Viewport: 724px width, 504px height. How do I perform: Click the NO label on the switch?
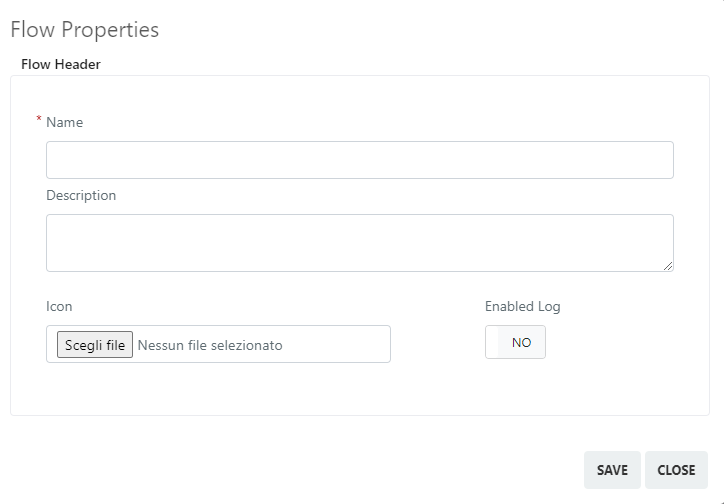[x=521, y=342]
